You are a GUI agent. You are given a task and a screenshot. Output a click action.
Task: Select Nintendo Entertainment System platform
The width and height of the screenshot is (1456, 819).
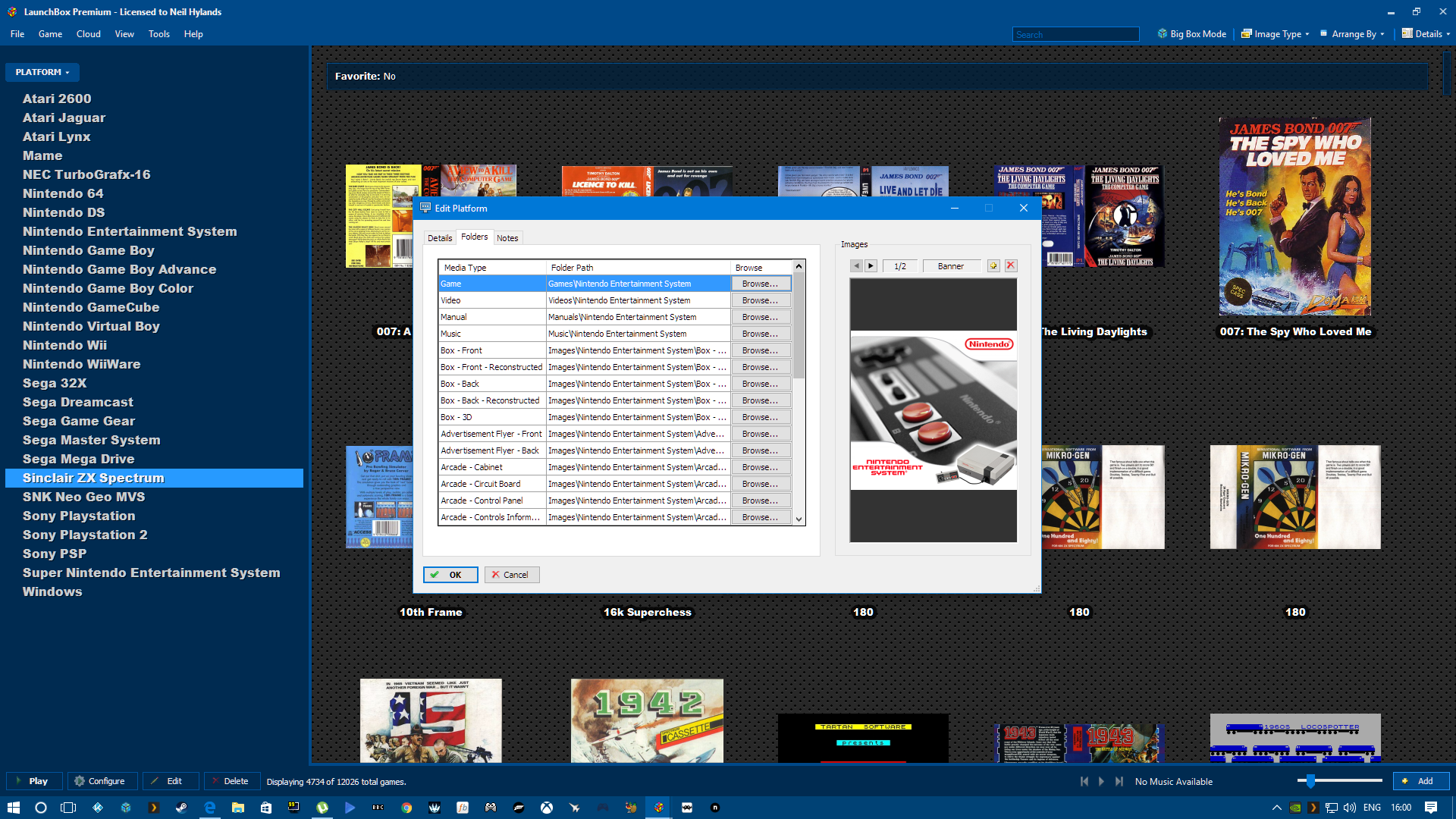coord(130,231)
